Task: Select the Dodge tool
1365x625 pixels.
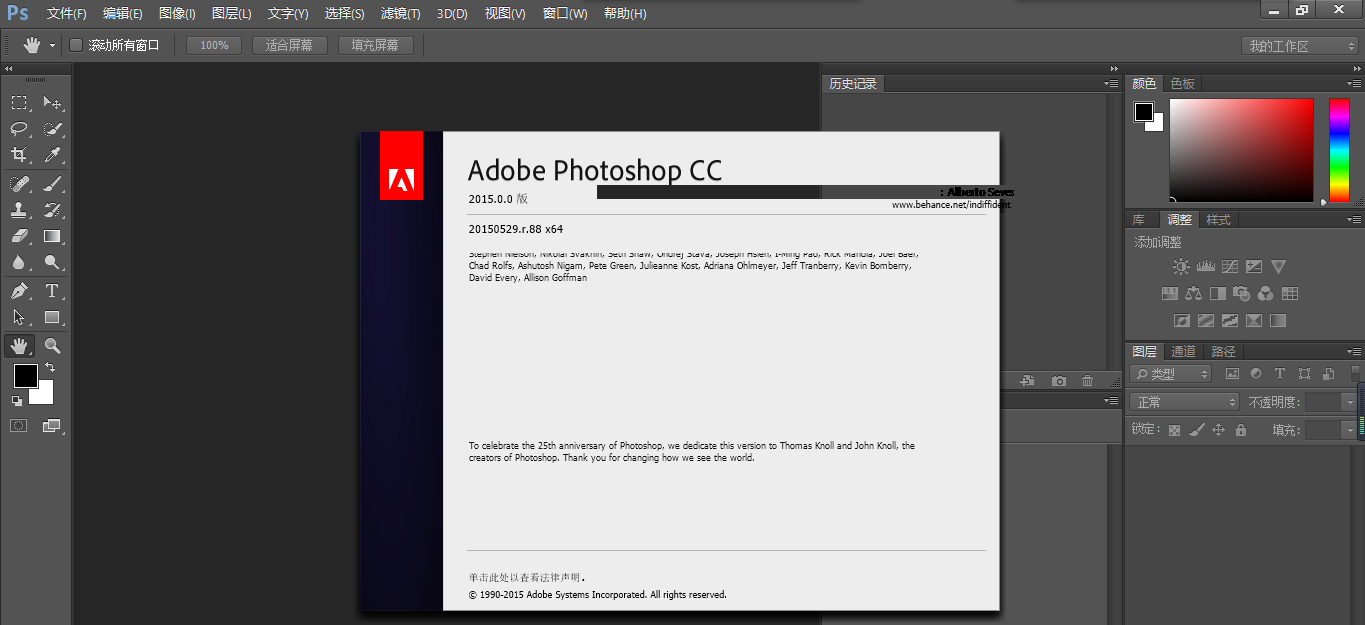Action: click(x=52, y=263)
